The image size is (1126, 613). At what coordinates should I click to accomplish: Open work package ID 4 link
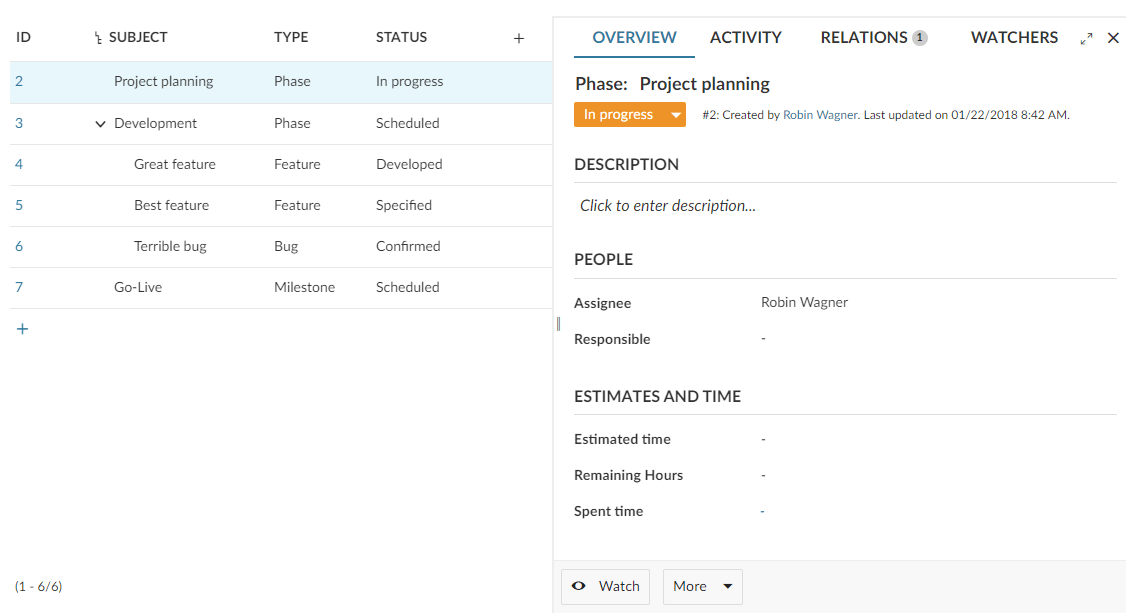tap(19, 164)
